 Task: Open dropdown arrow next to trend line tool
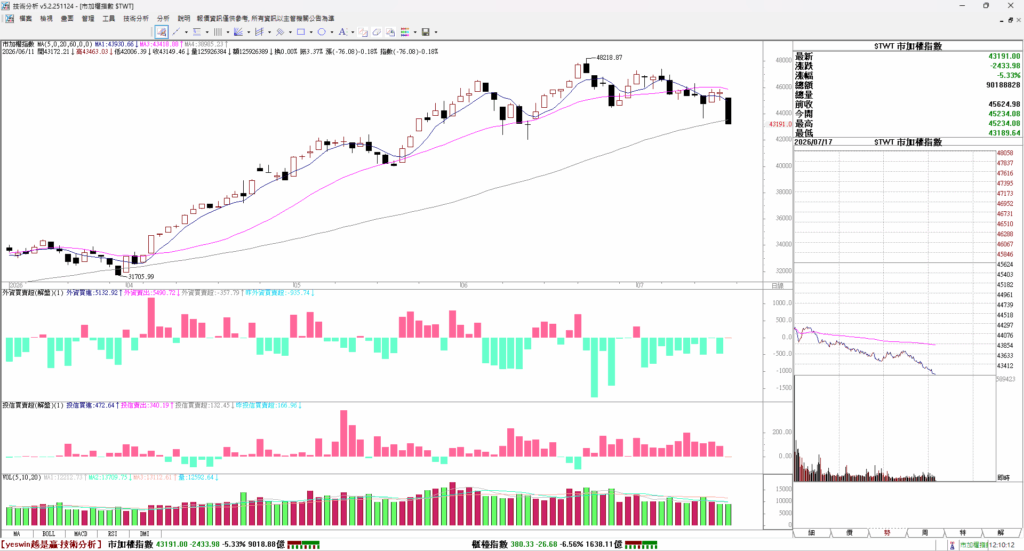(x=186, y=32)
